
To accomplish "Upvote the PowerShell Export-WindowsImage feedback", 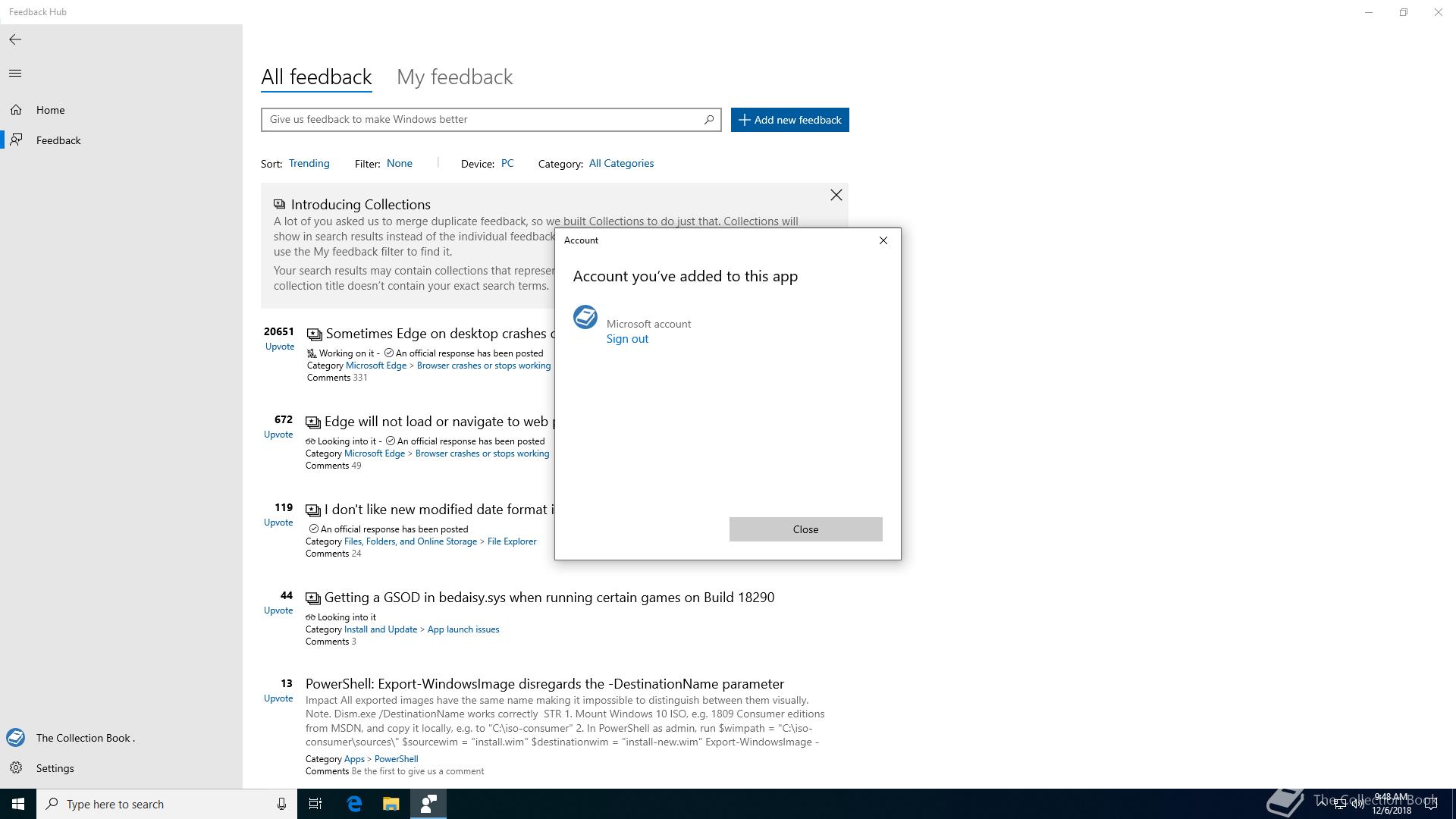I will 278,698.
